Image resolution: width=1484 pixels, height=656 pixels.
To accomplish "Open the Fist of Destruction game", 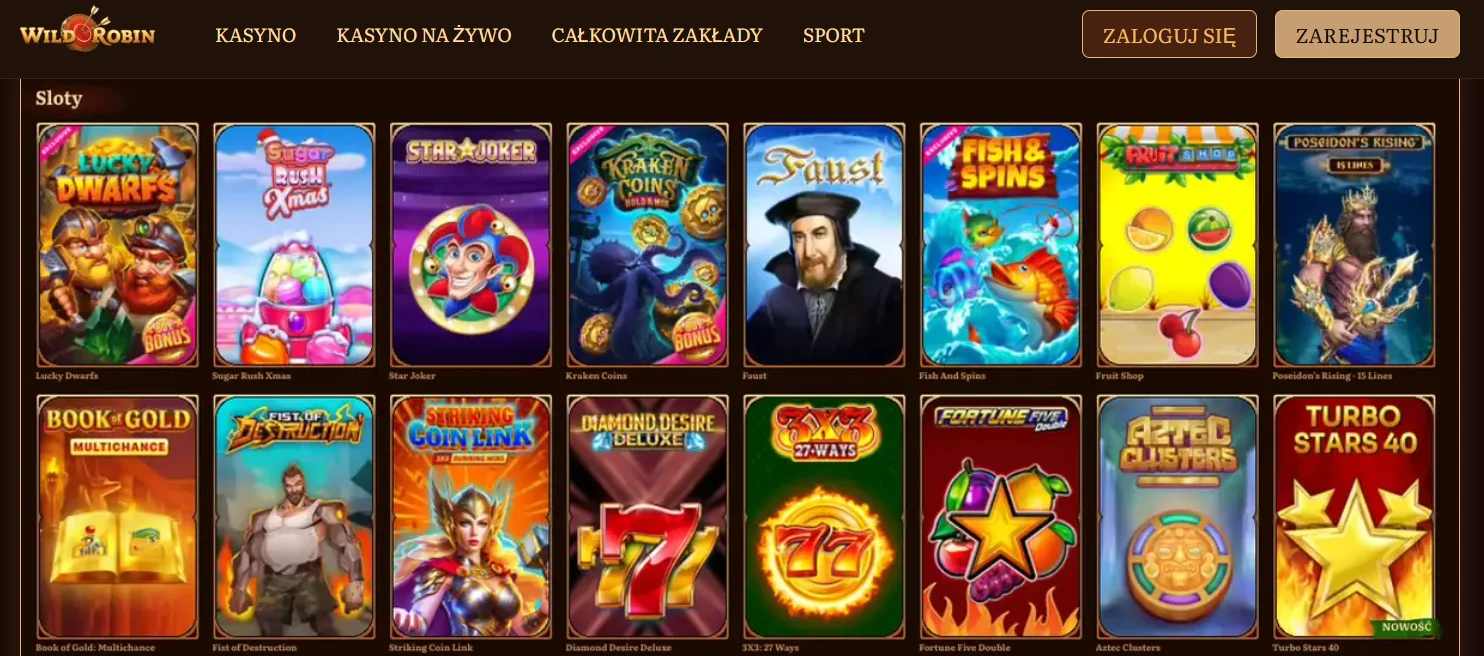I will pyautogui.click(x=294, y=517).
